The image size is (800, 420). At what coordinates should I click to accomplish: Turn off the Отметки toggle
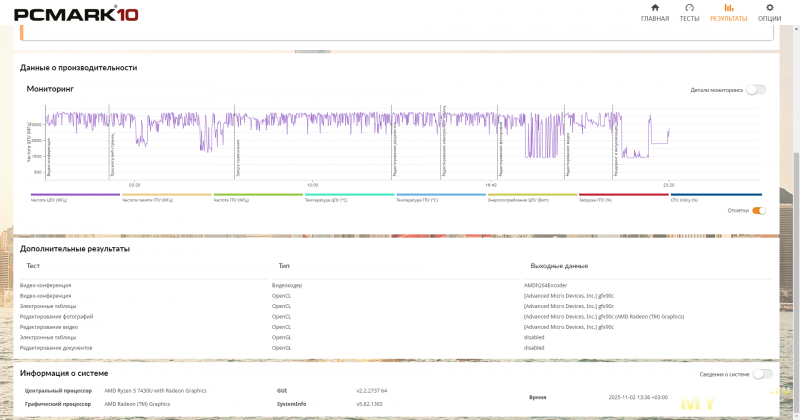760,210
